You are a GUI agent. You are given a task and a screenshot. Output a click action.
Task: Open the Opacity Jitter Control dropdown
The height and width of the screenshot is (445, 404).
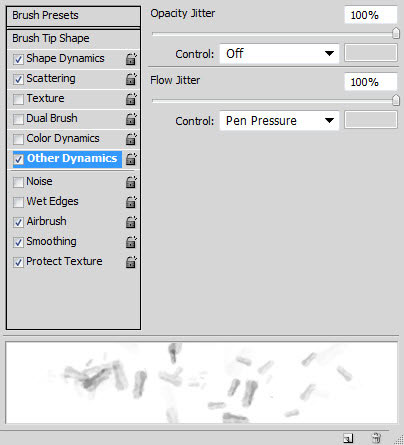click(279, 53)
